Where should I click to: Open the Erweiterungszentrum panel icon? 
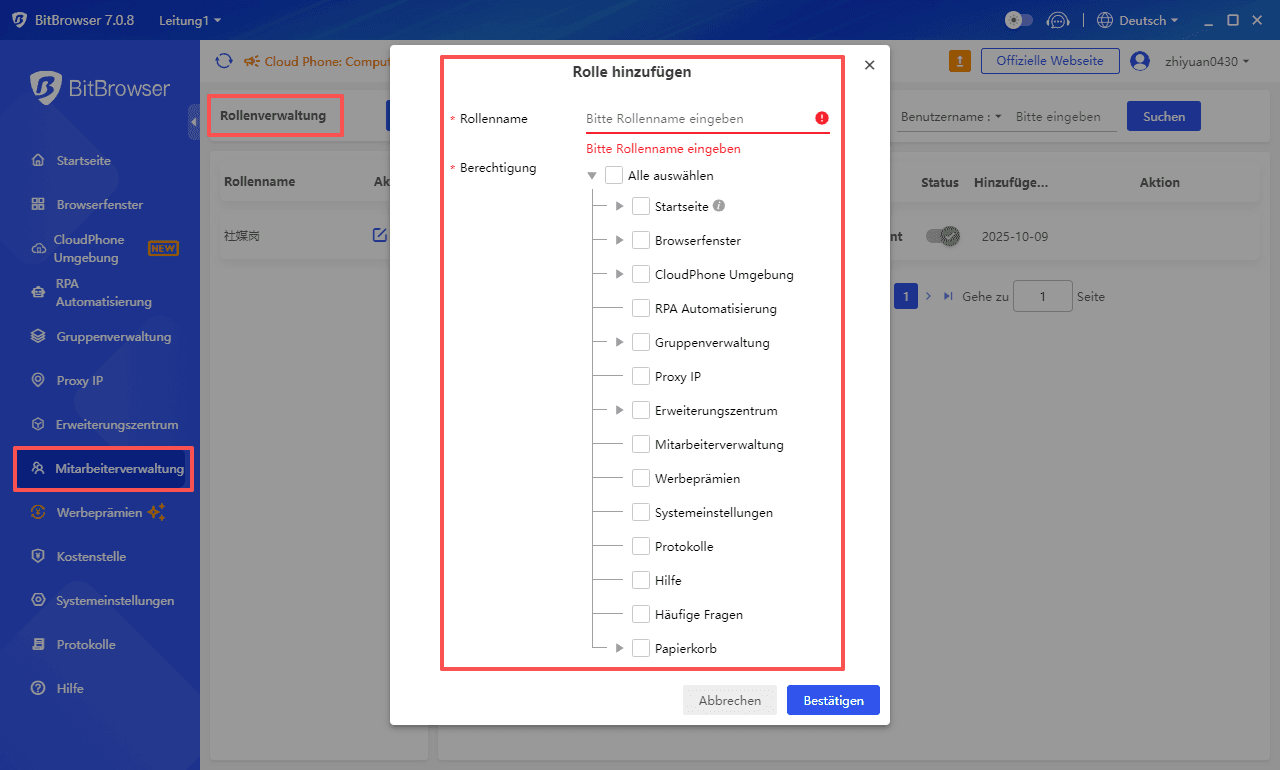tap(35, 424)
